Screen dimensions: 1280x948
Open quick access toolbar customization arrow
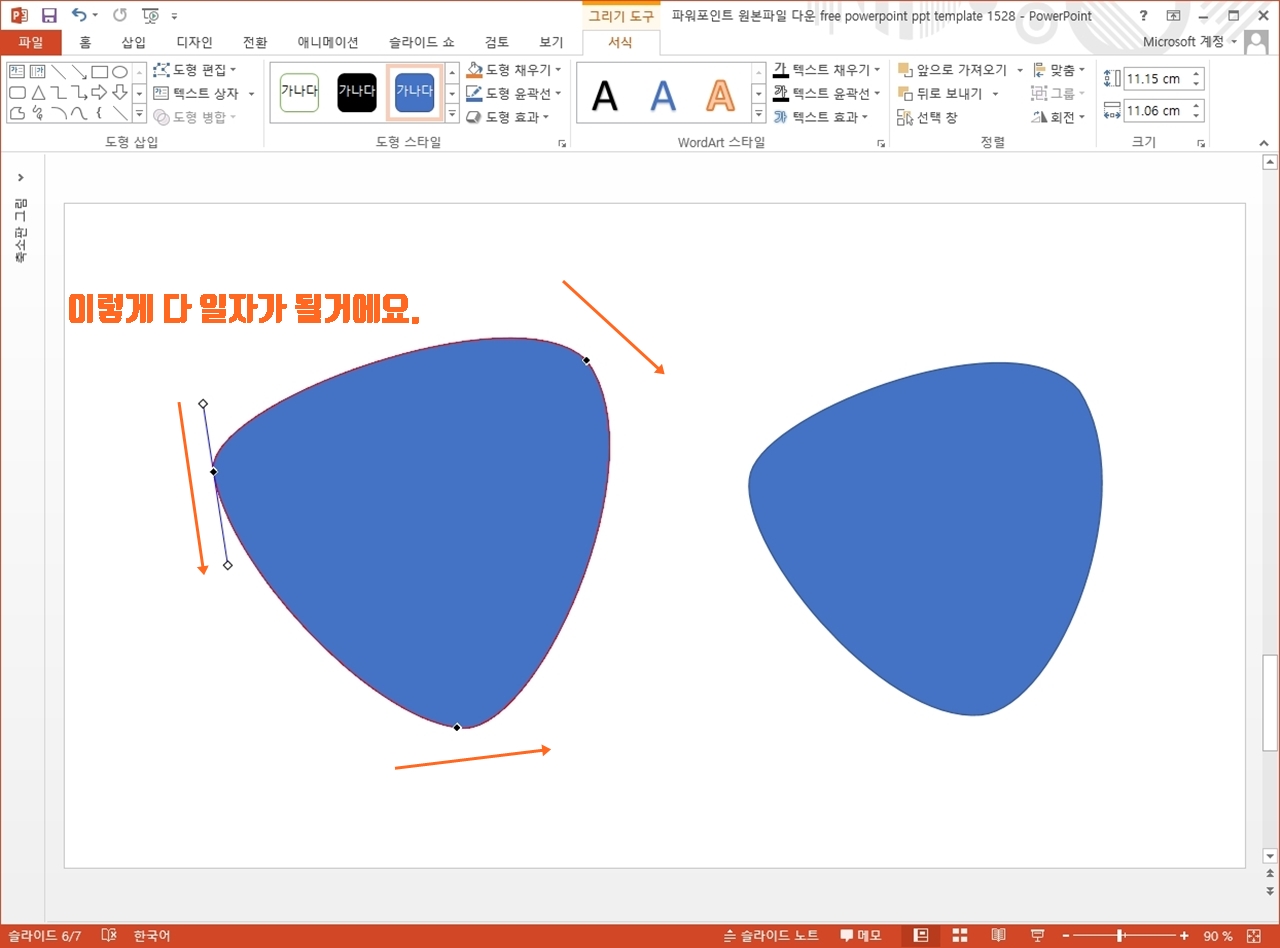point(175,17)
